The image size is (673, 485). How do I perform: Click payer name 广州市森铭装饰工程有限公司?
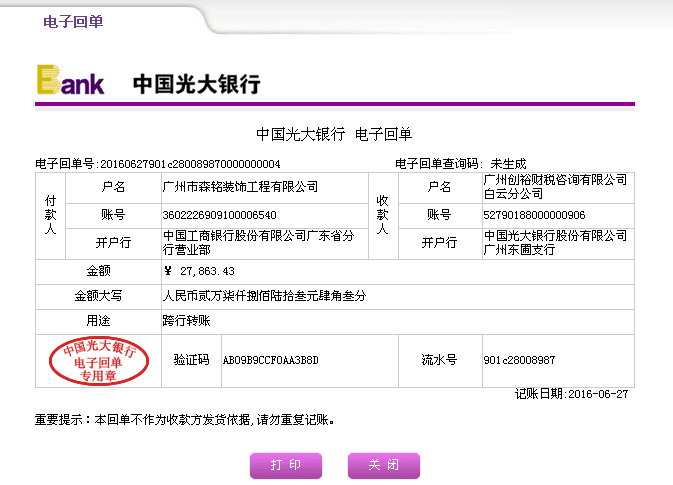coord(240,187)
